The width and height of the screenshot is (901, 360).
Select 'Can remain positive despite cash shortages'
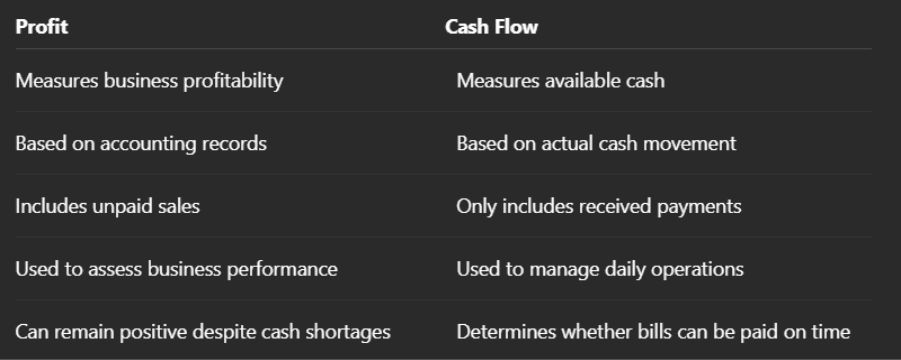[x=203, y=332]
